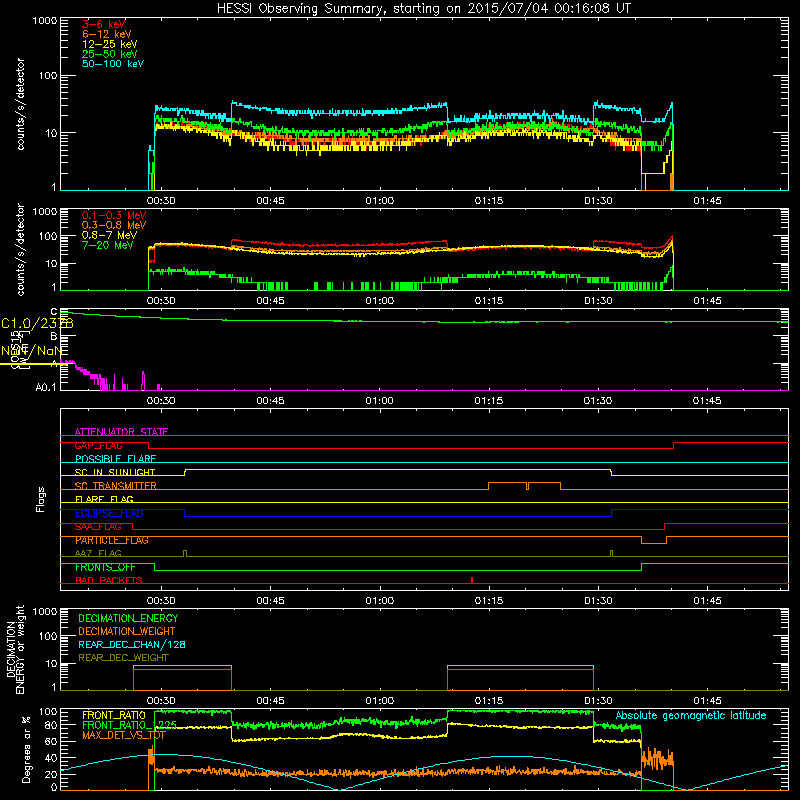Click the DECIMATION_WEIGHT legend entry
This screenshot has height=800, width=800.
point(127,631)
